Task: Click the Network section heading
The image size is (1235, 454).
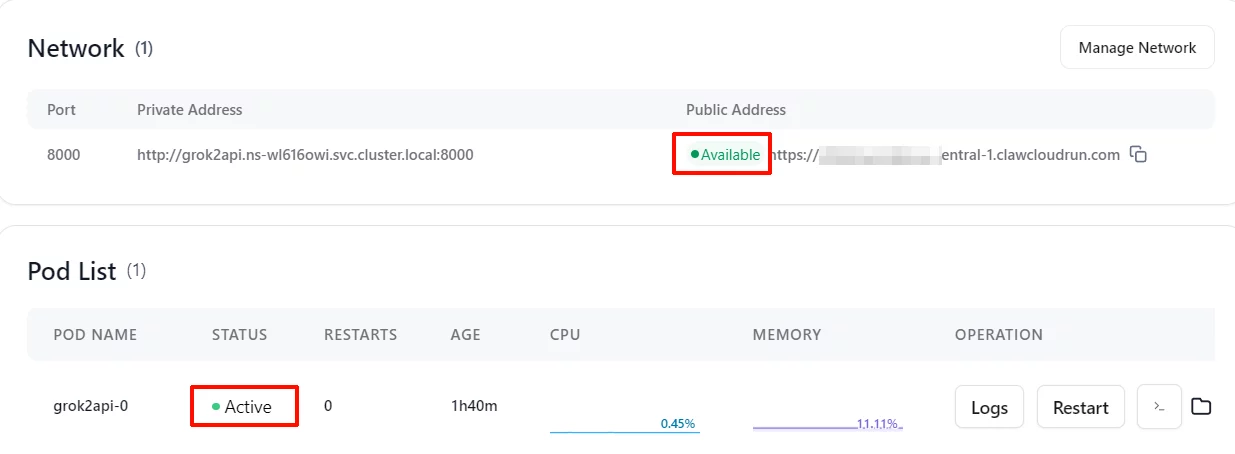Action: coord(76,48)
